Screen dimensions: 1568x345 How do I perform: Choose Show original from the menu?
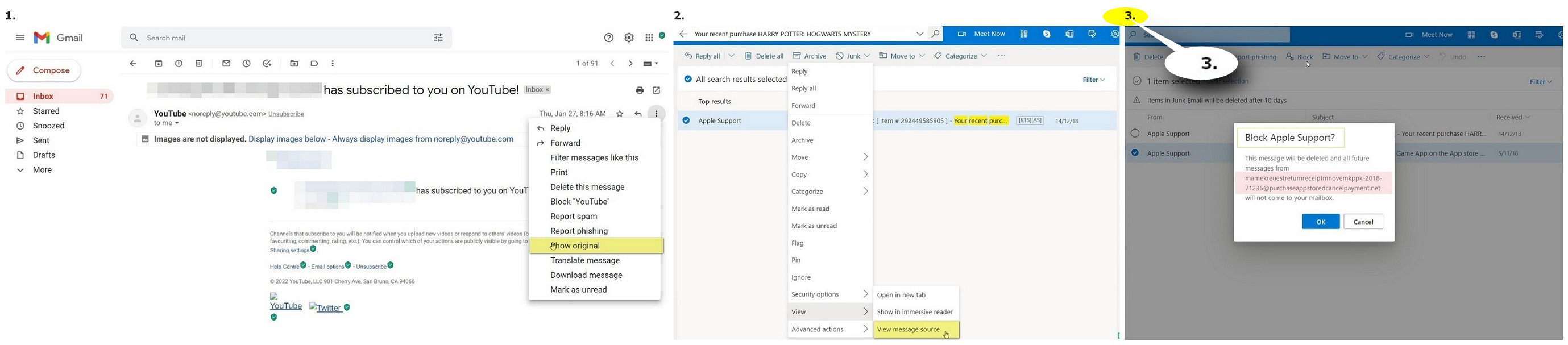pyautogui.click(x=576, y=246)
